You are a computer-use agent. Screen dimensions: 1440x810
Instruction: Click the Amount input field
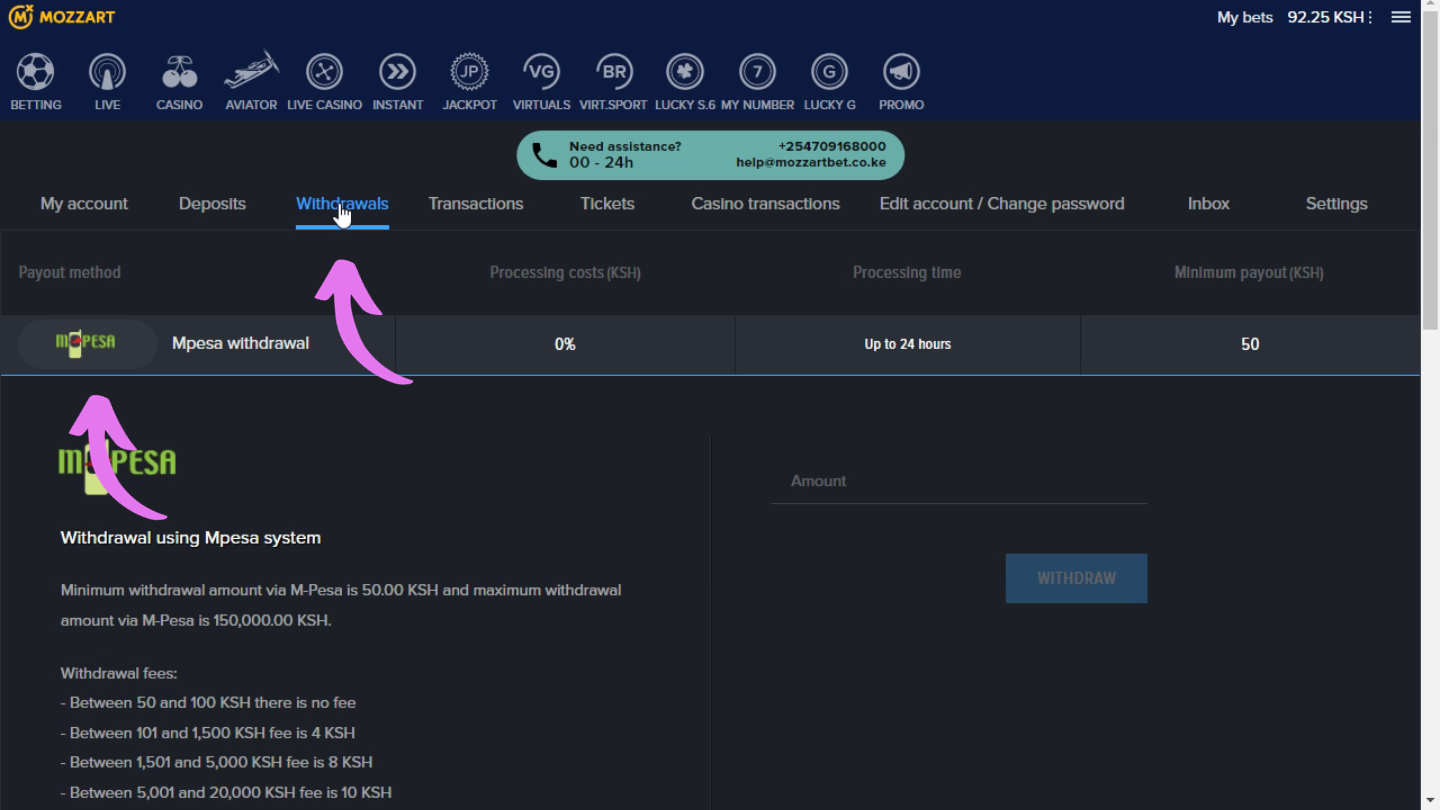point(959,481)
